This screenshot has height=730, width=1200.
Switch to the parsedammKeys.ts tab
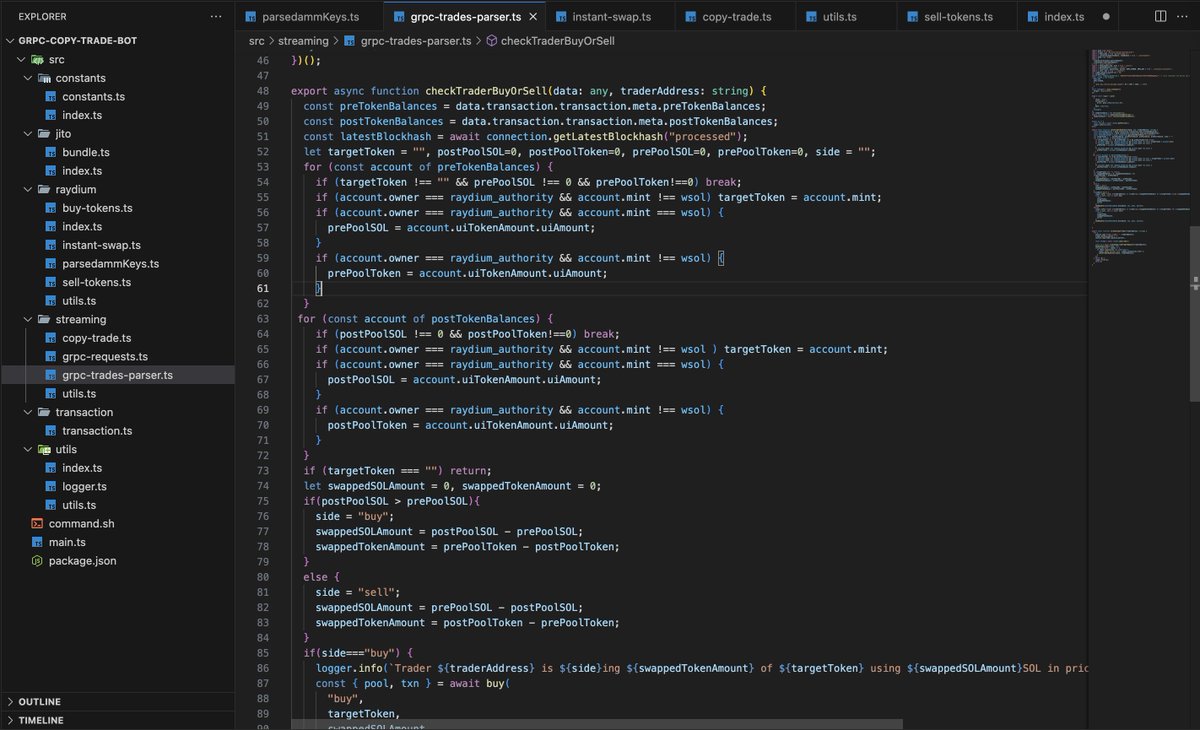click(309, 17)
